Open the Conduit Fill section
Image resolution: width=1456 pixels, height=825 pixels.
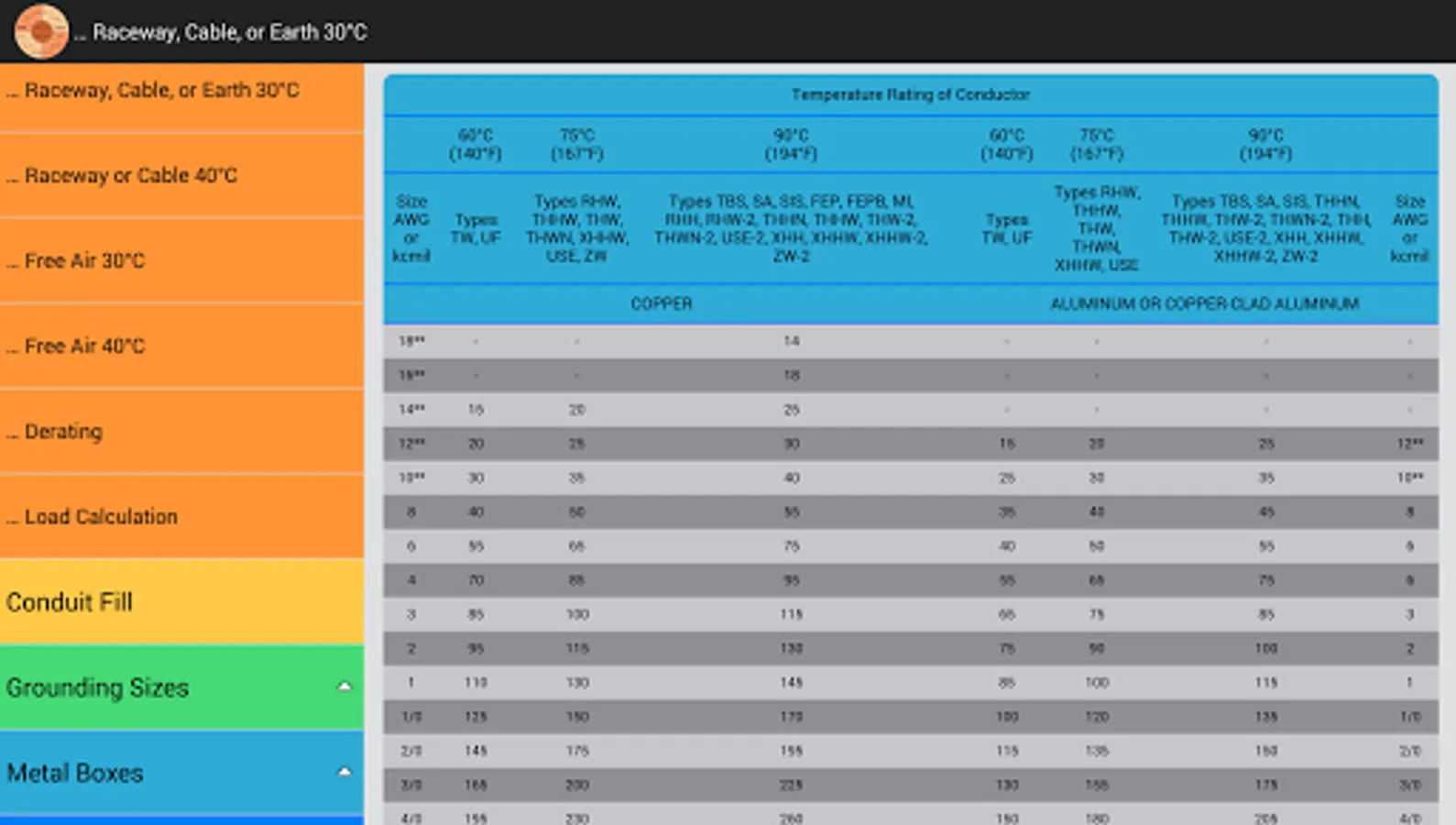pyautogui.click(x=181, y=602)
